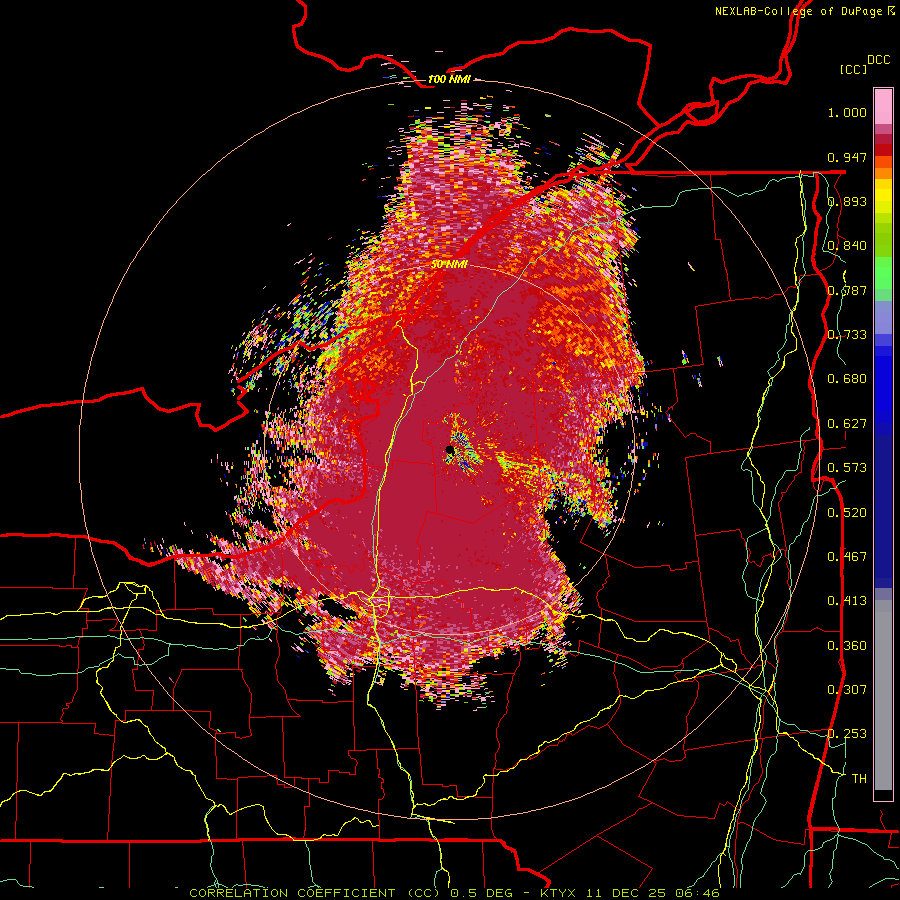This screenshot has width=900, height=900.
Task: Click the pink top segment of color bar
Action: click(883, 106)
